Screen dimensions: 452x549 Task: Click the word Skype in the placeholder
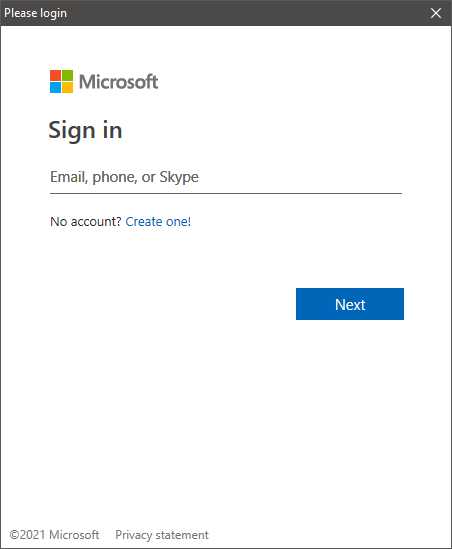tap(179, 177)
